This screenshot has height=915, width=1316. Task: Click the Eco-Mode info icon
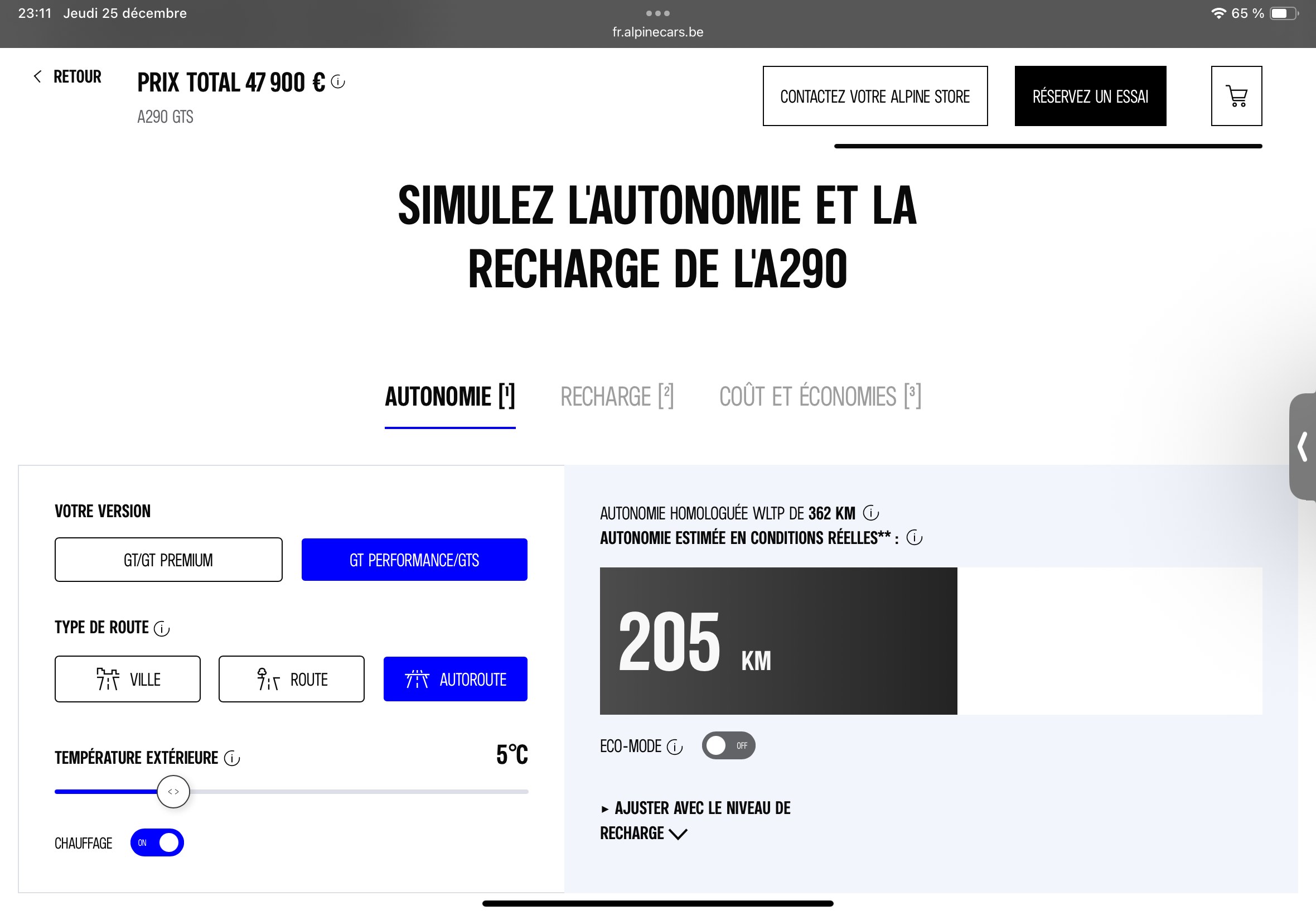(675, 747)
